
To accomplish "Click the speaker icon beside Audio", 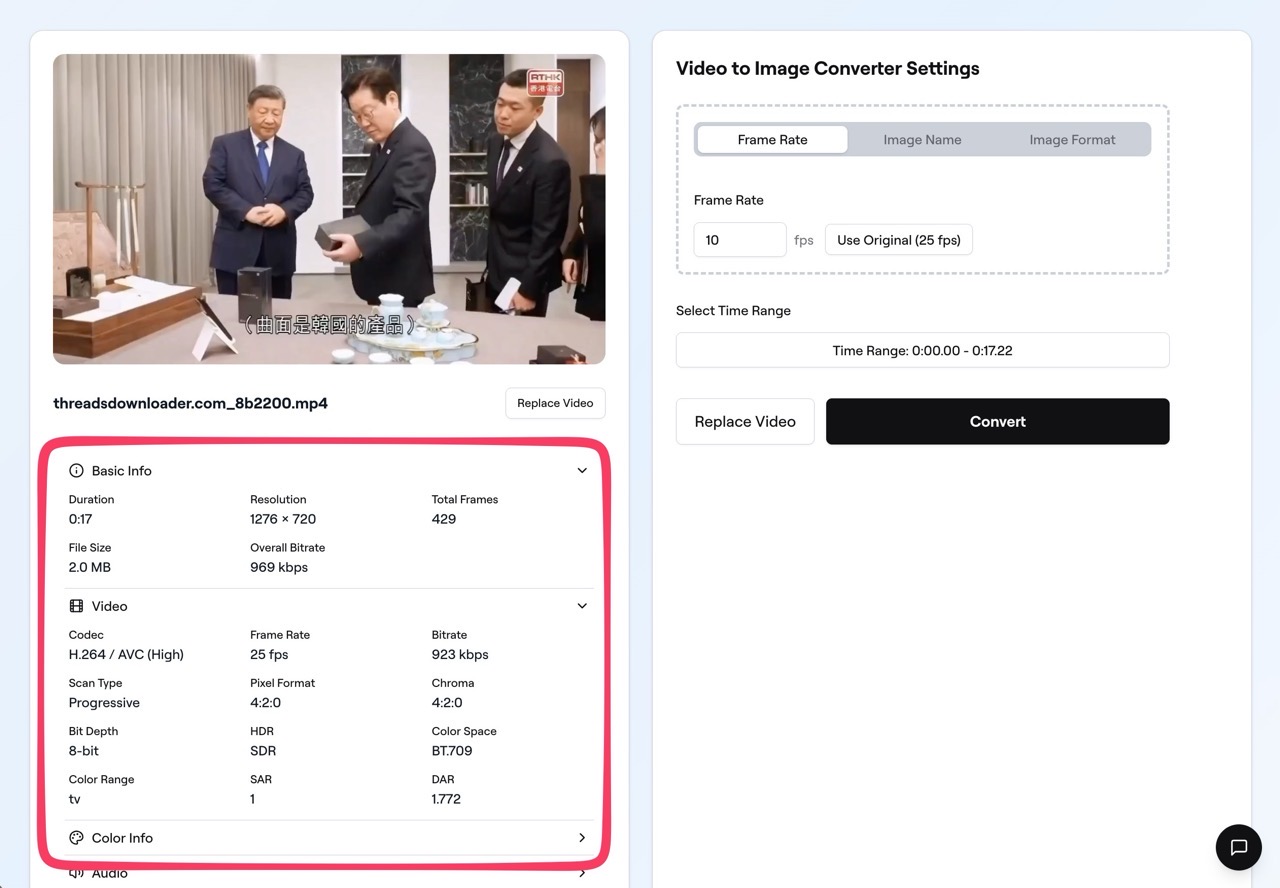I will coord(76,874).
